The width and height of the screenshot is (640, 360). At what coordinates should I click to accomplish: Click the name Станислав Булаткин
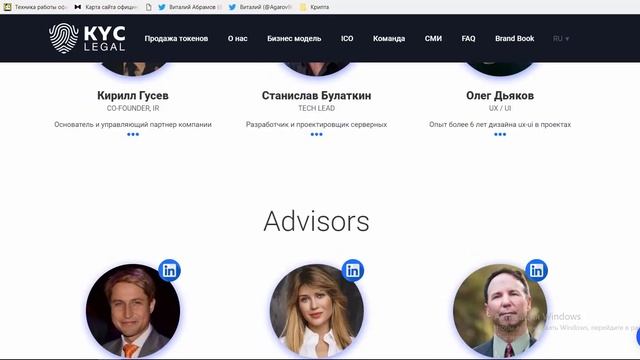point(316,96)
